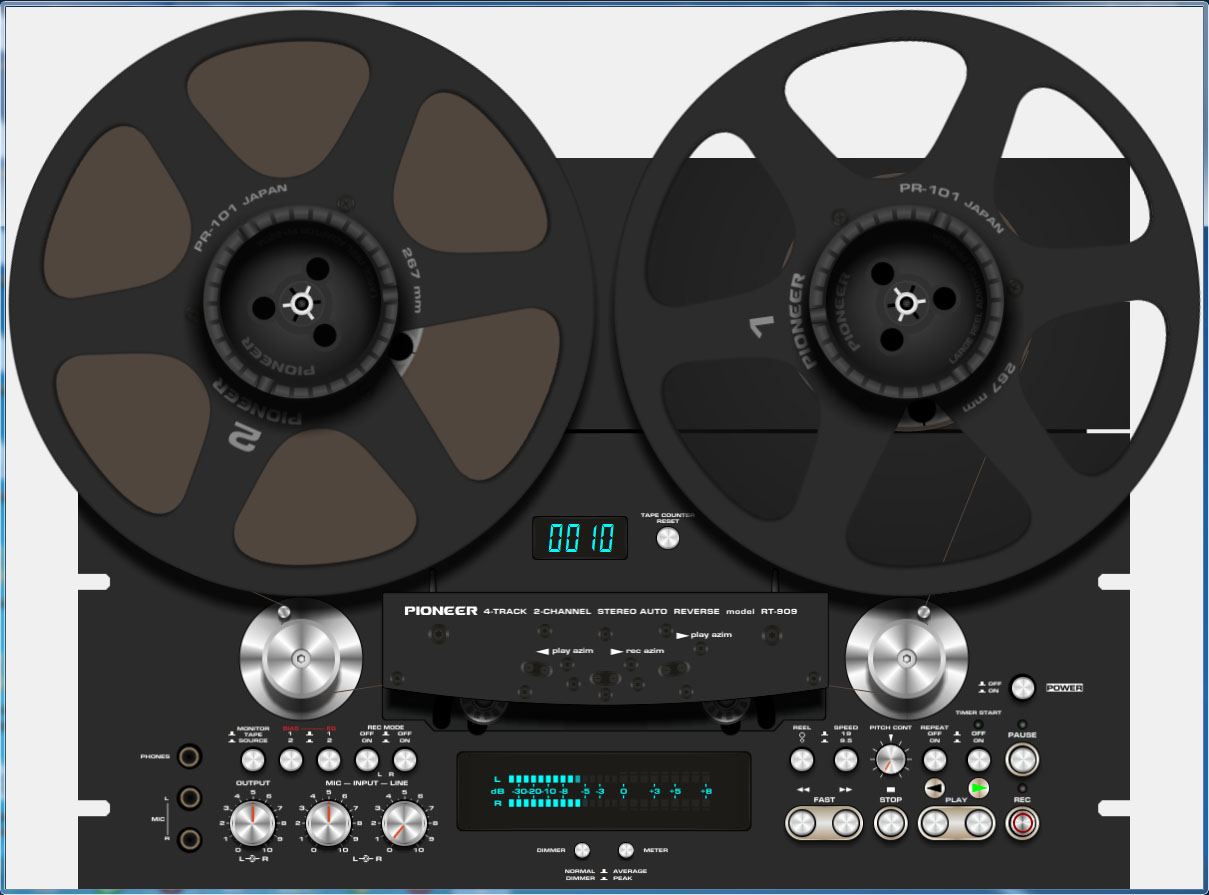Click the PAUSE indicator LED

click(x=1022, y=724)
